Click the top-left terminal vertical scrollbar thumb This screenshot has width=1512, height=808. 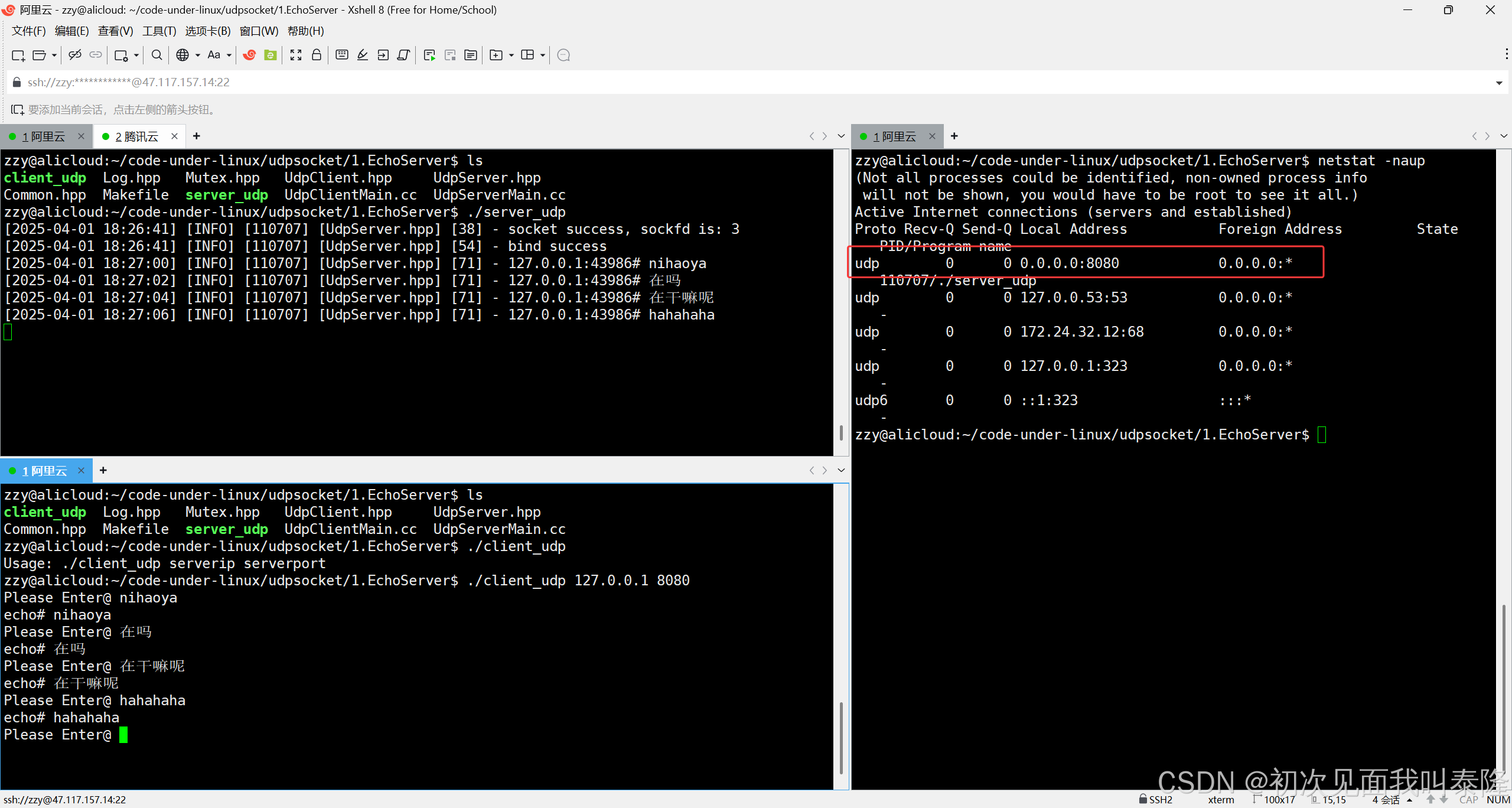841,432
